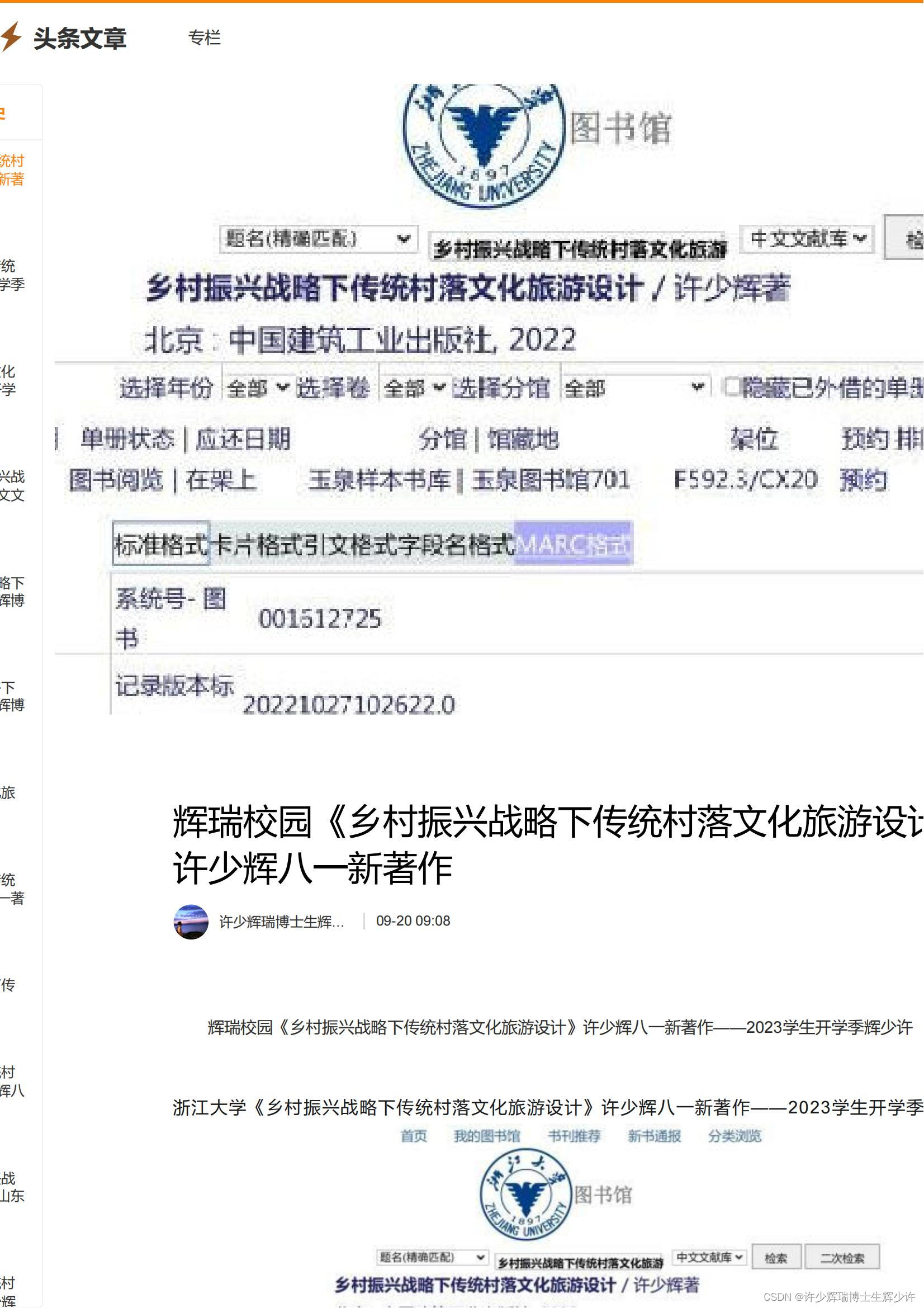Click the large bold book title ending 许少辉著

click(468, 287)
